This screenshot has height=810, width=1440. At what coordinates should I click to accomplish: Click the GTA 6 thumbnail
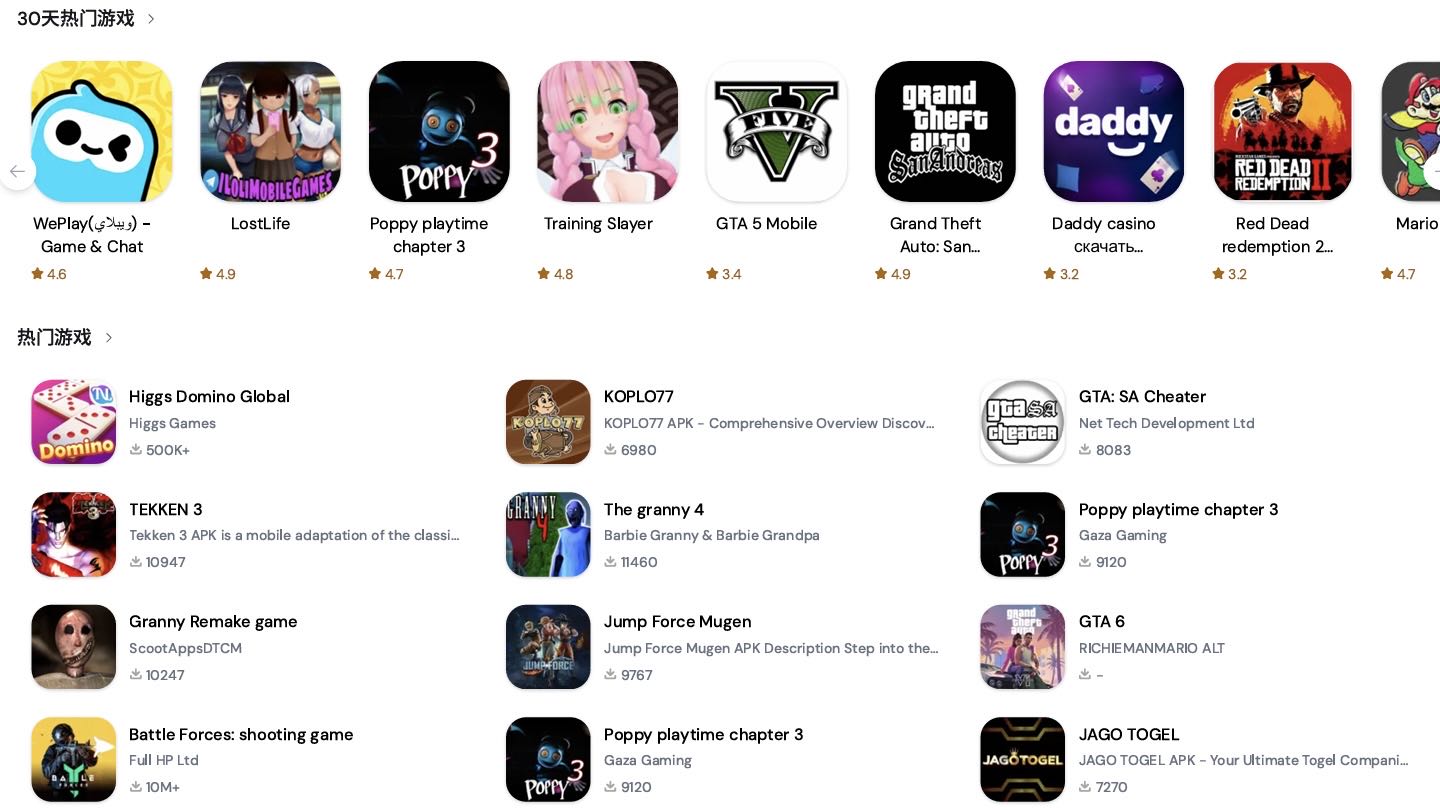click(1022, 647)
